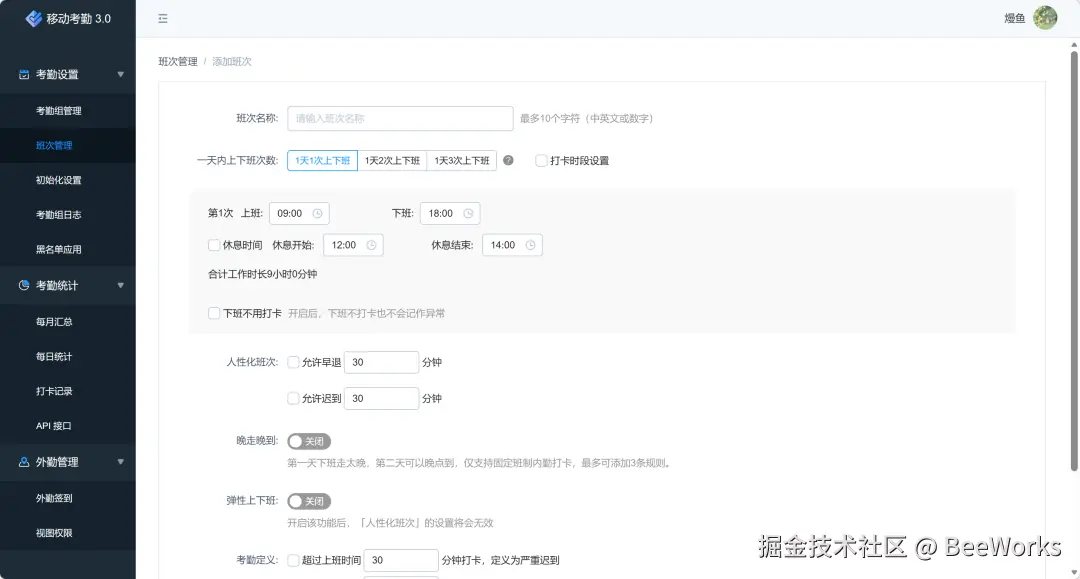Click the vertical page scrollbar
This screenshot has height=579, width=1080.
click(x=1074, y=260)
